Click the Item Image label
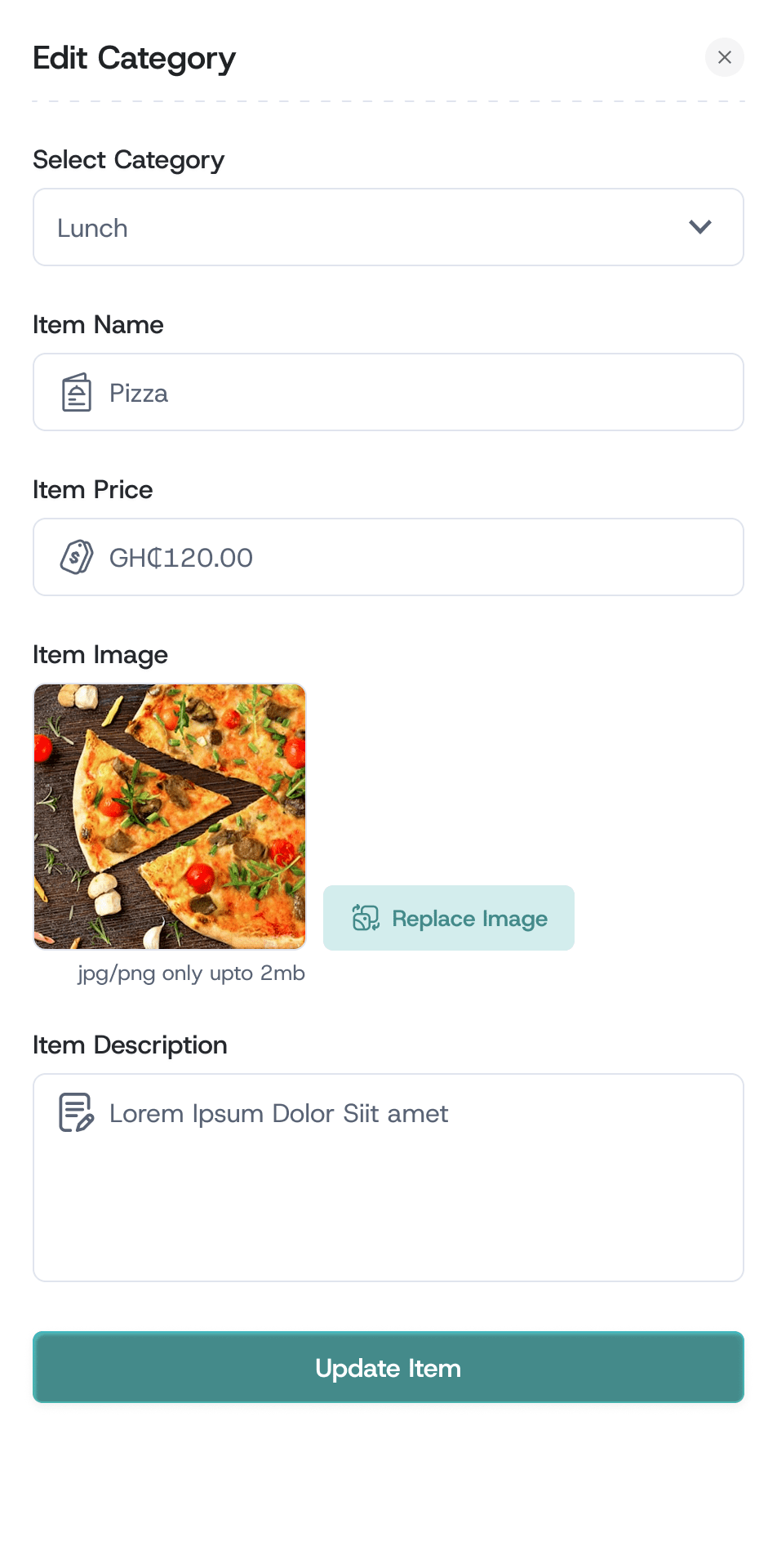 (x=100, y=655)
